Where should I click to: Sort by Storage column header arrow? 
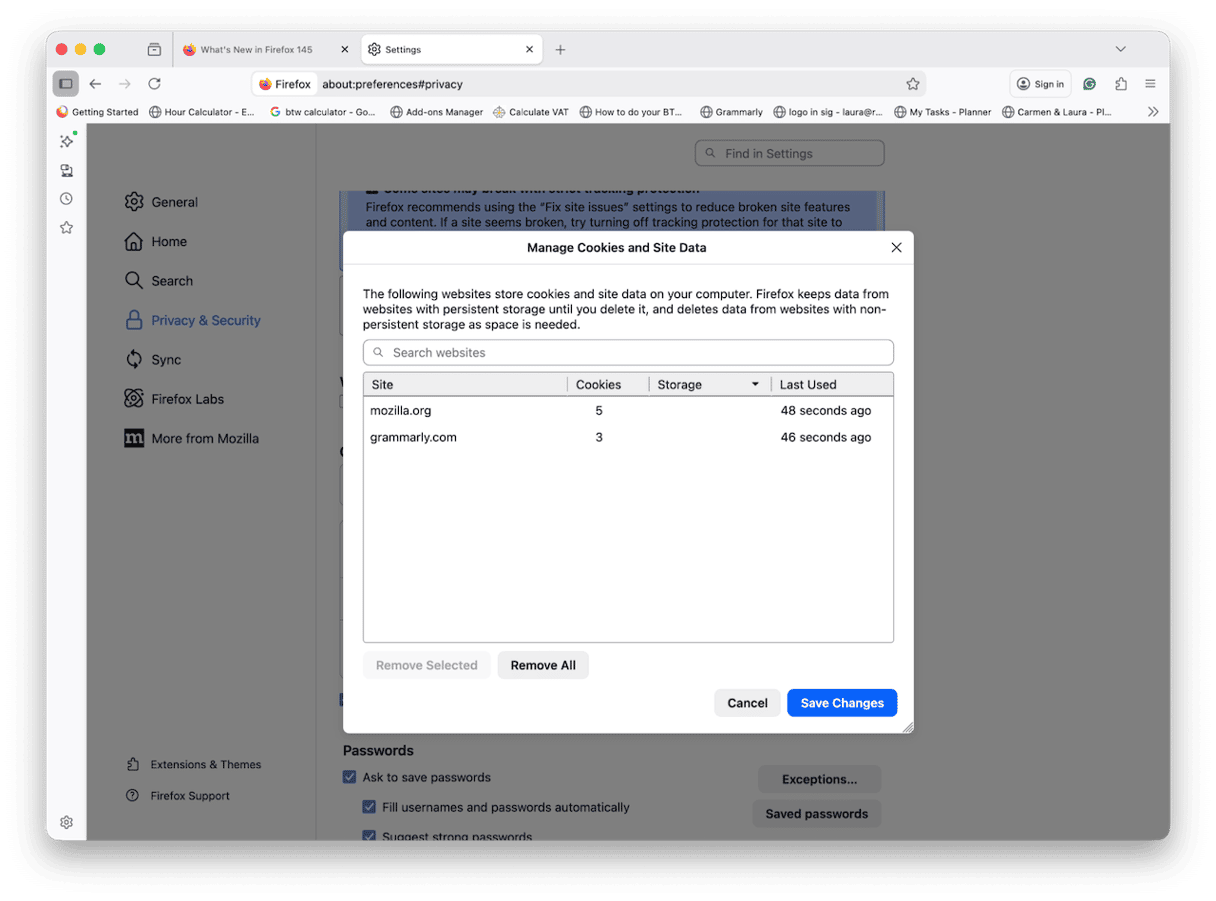tap(755, 384)
